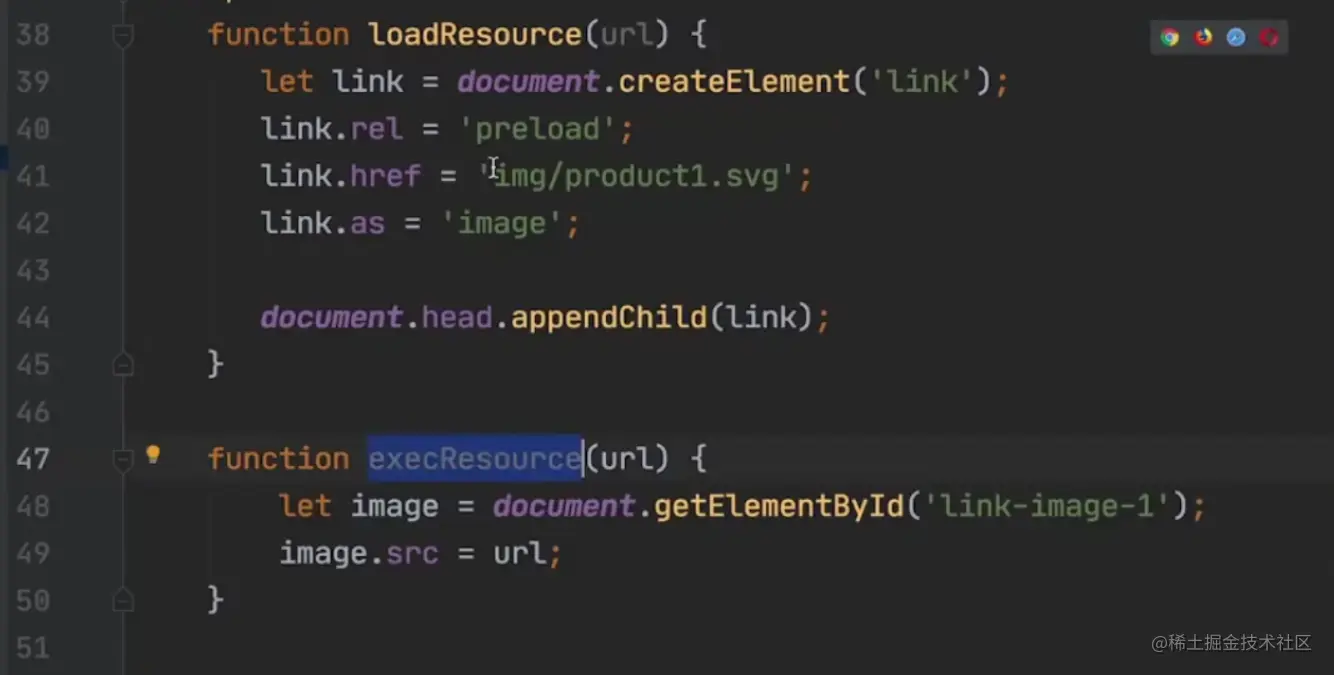Click the highlighted execResource function name

(475, 459)
